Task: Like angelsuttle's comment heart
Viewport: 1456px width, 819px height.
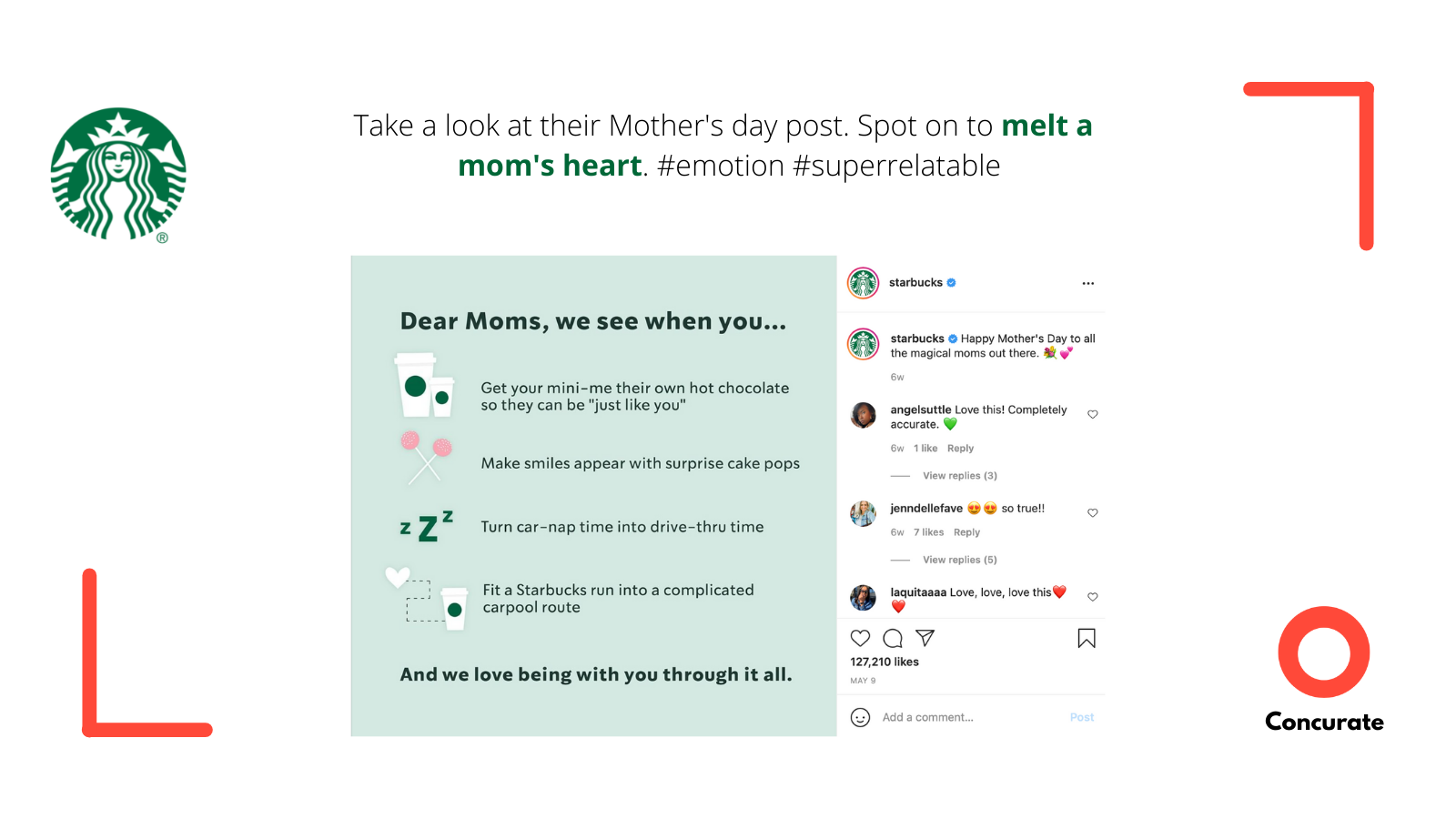Action: [1093, 414]
